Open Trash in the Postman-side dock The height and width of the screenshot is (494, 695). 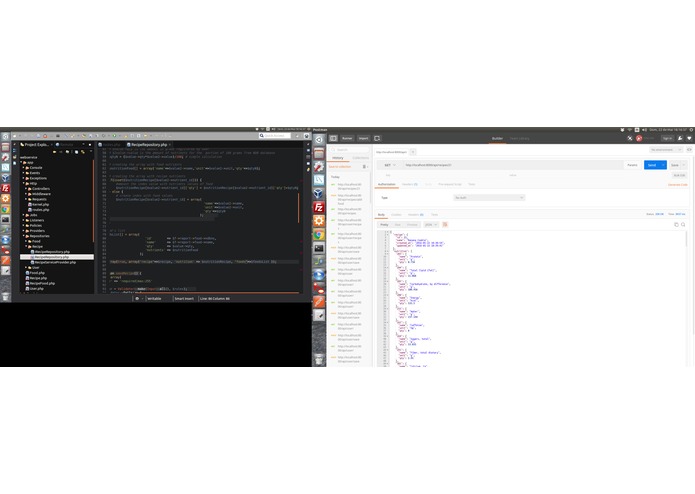click(319, 360)
